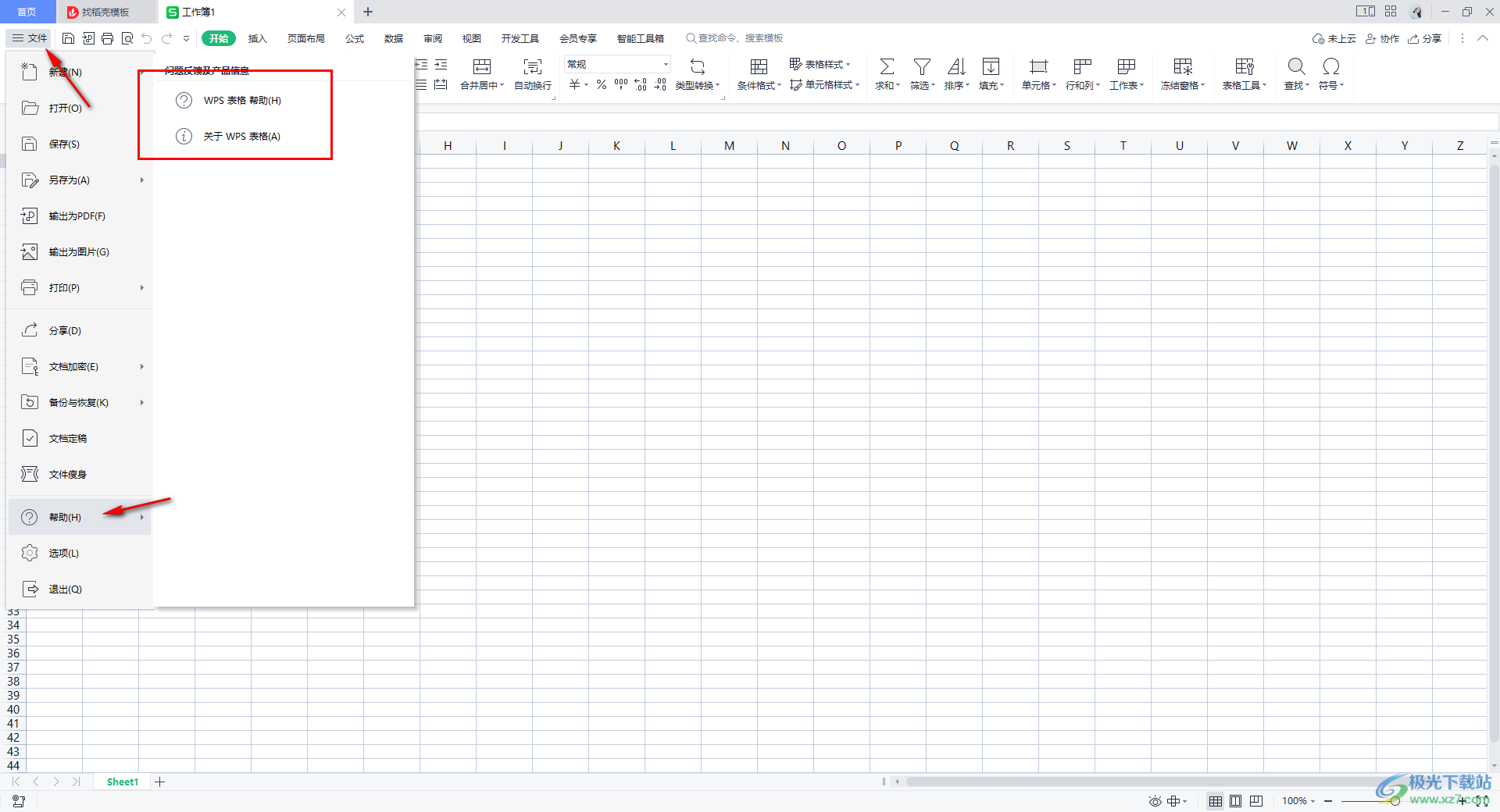Collapse the ribbon with the chevron

point(1482,38)
